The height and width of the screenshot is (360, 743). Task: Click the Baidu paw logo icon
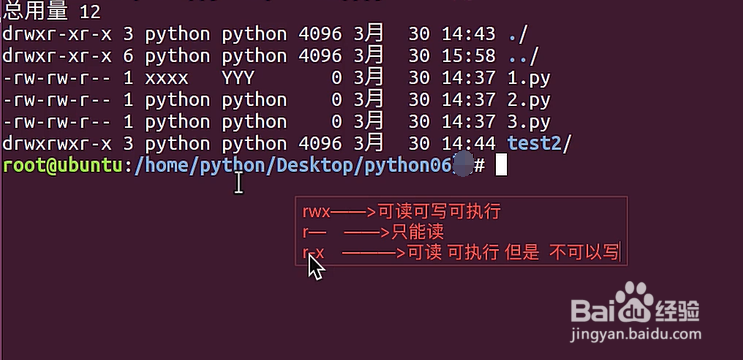(x=634, y=301)
